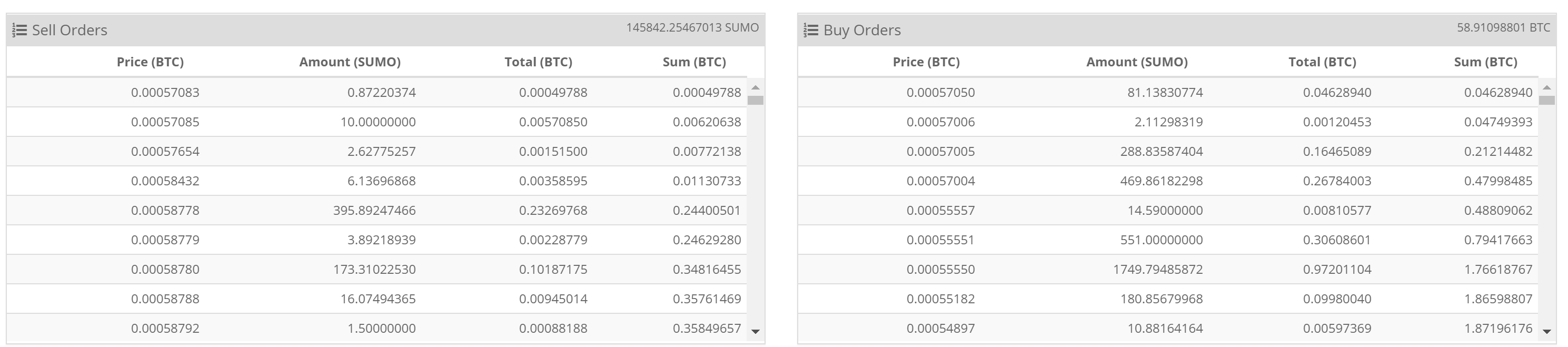Click Buy Orders scrollbar up arrow

(1547, 87)
